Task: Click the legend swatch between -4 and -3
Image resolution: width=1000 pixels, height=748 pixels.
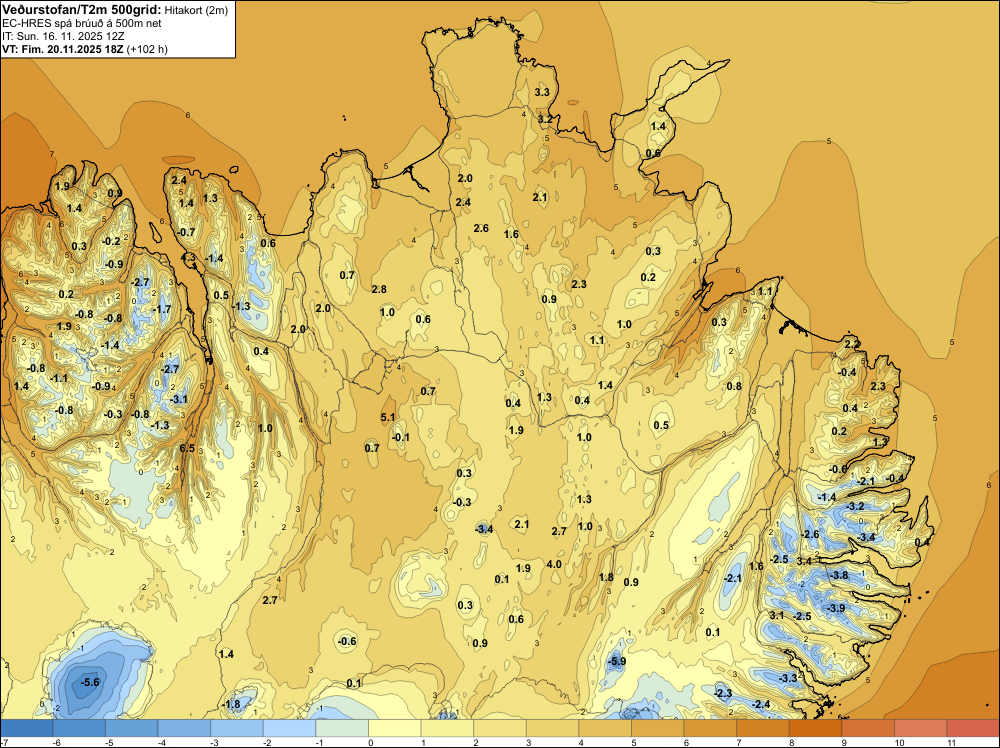Action: coord(184,728)
